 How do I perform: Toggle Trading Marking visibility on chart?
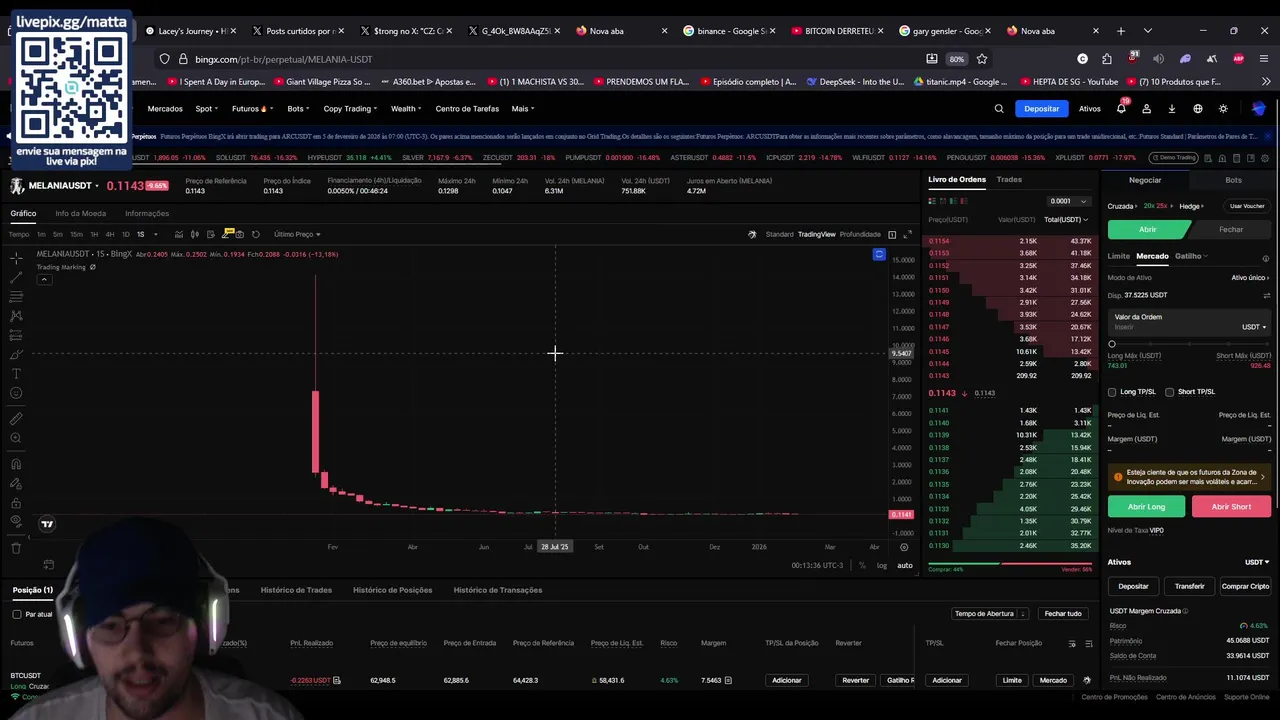pos(92,267)
